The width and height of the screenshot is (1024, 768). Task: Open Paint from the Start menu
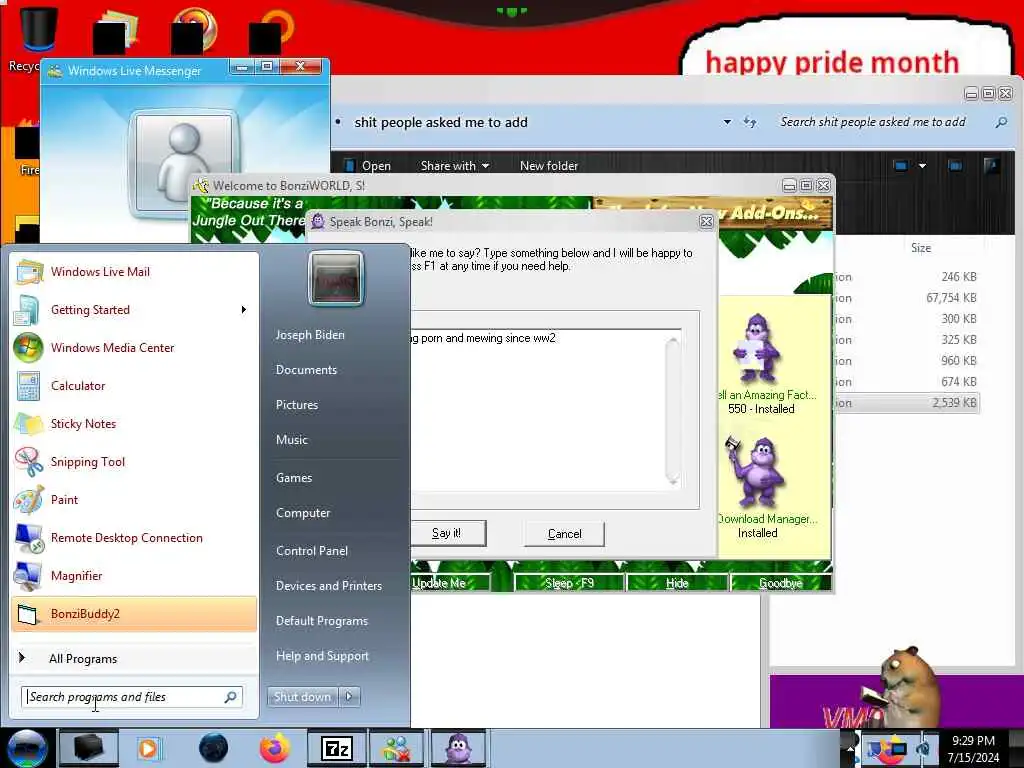(x=134, y=500)
